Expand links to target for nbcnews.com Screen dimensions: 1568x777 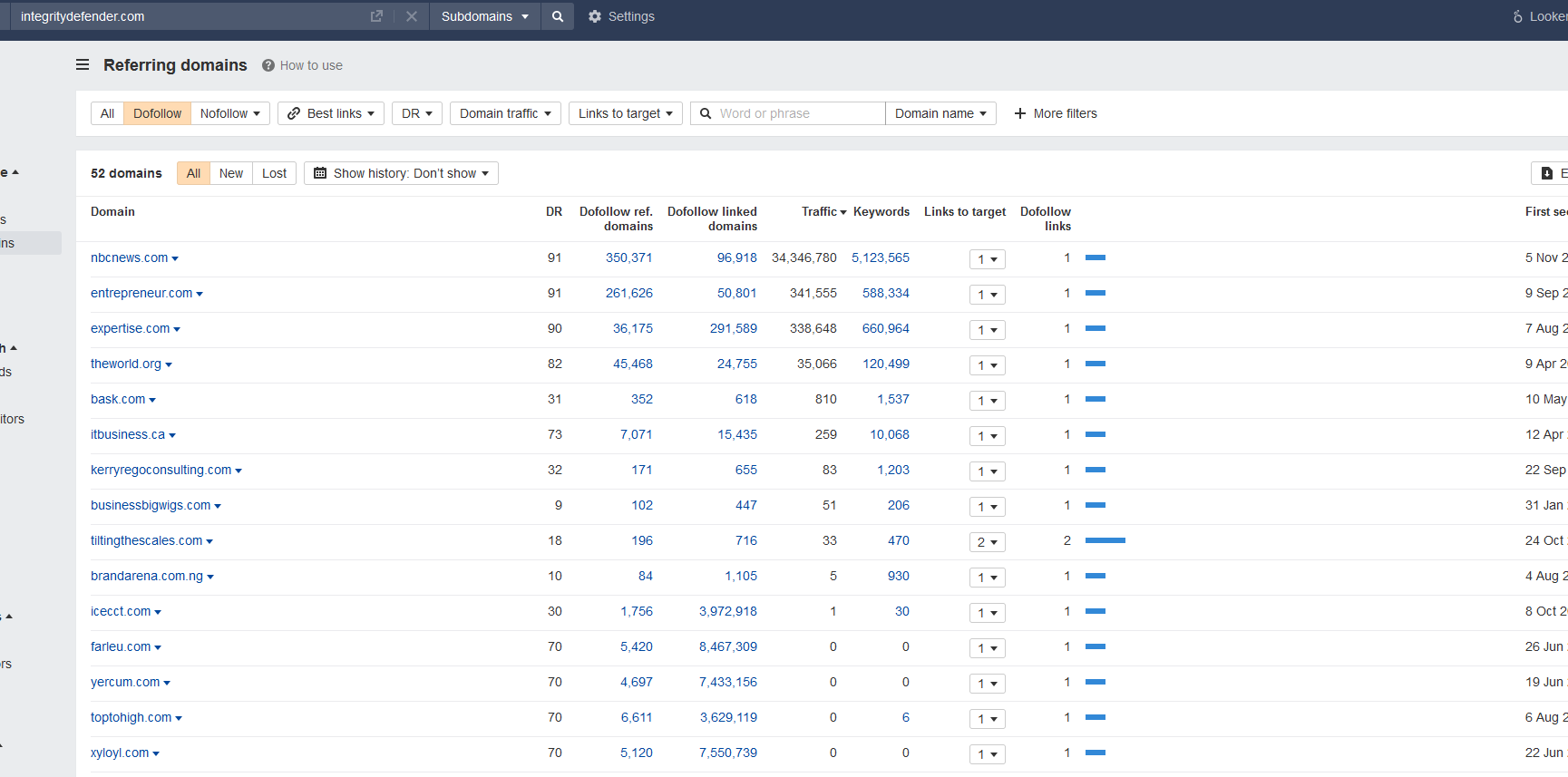pos(987,259)
